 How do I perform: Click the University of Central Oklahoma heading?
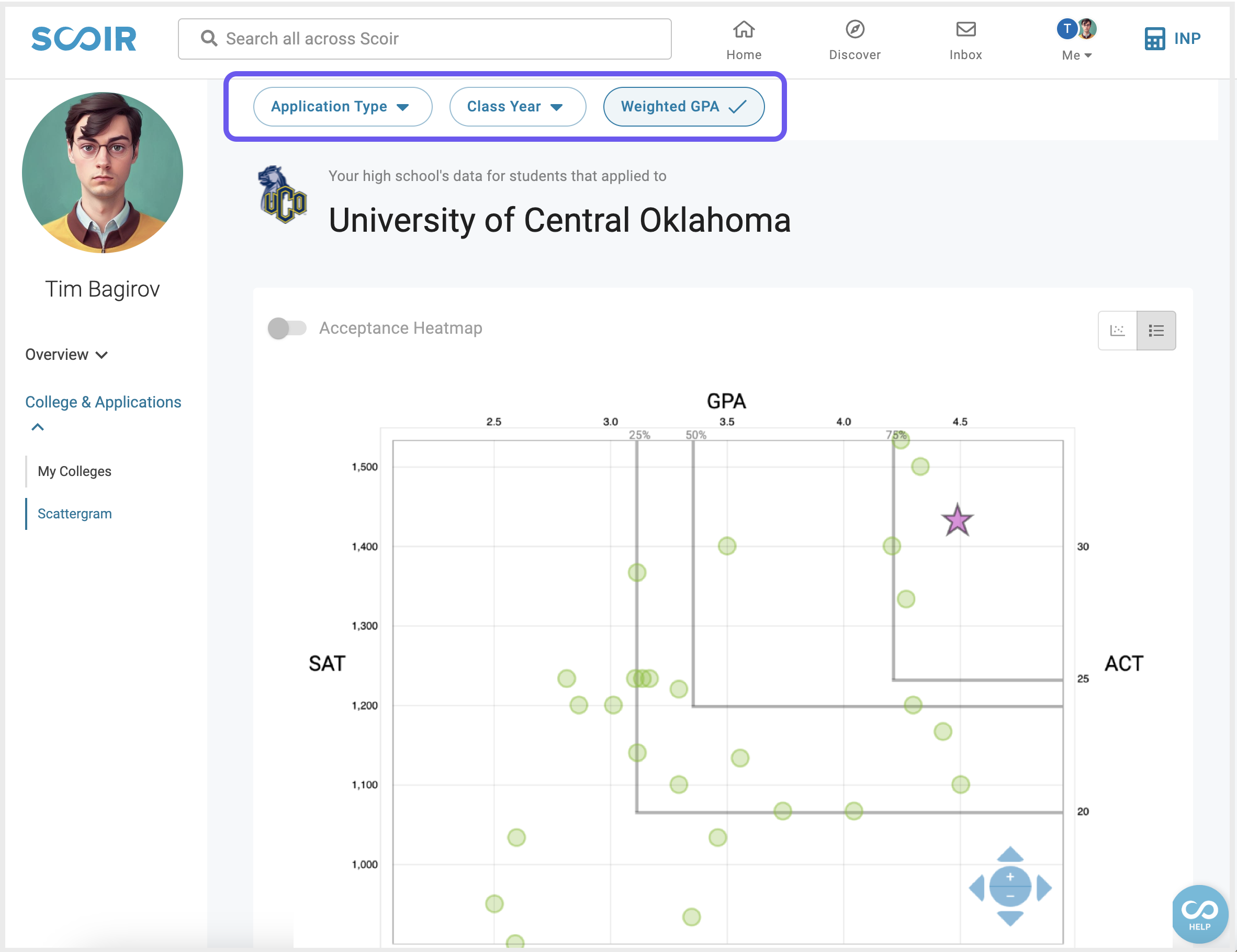pyautogui.click(x=559, y=220)
